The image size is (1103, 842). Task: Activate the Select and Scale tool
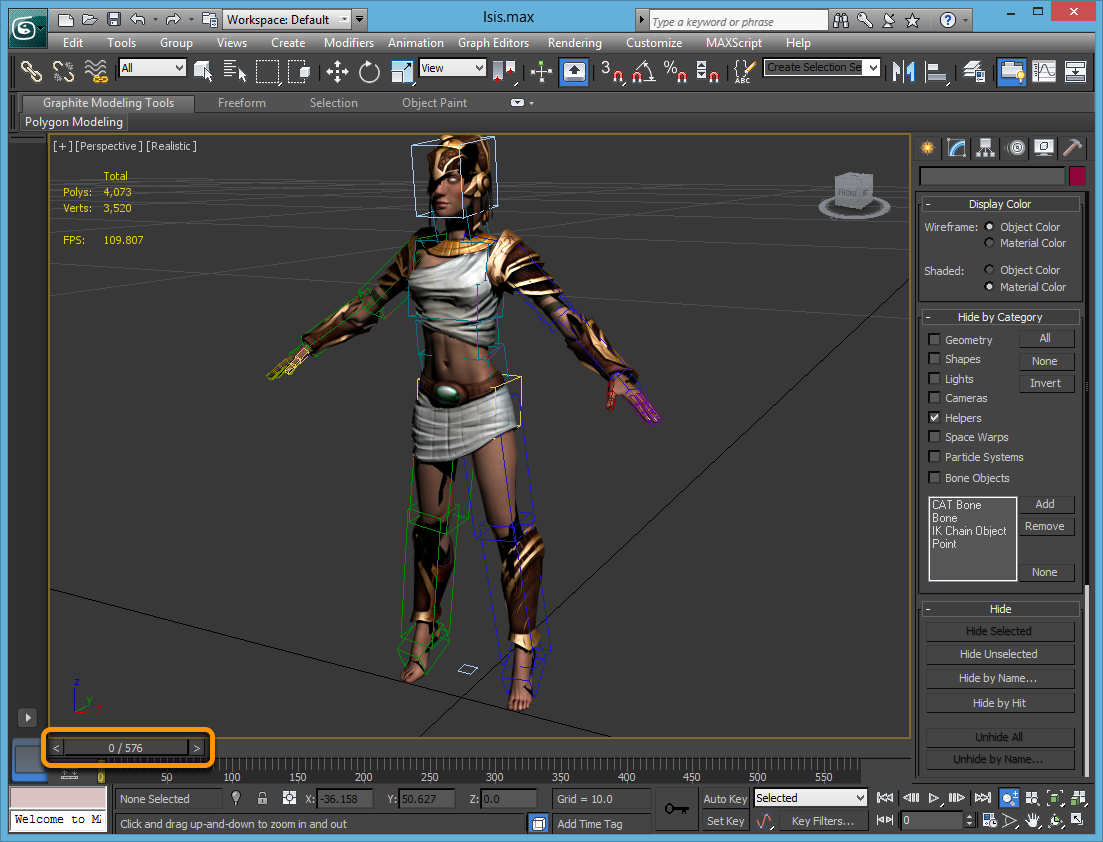coord(402,71)
